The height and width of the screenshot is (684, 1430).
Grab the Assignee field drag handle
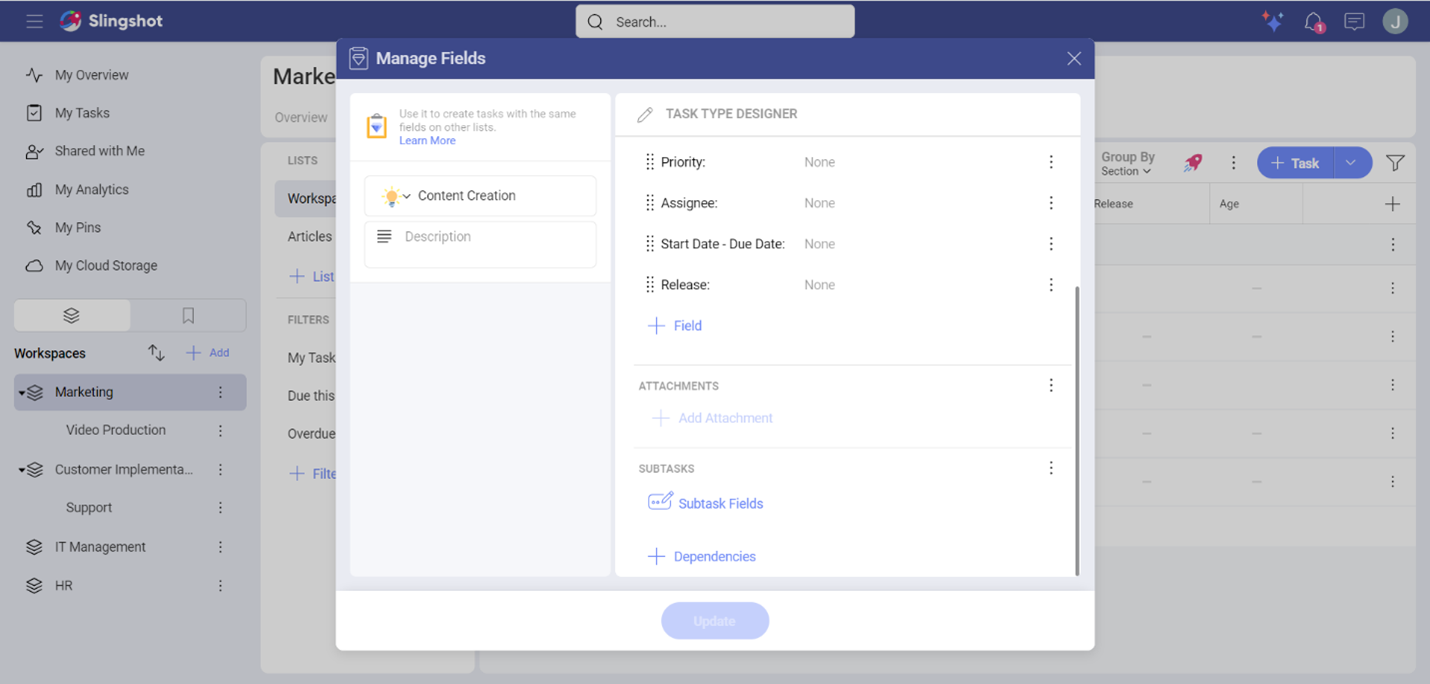(650, 203)
